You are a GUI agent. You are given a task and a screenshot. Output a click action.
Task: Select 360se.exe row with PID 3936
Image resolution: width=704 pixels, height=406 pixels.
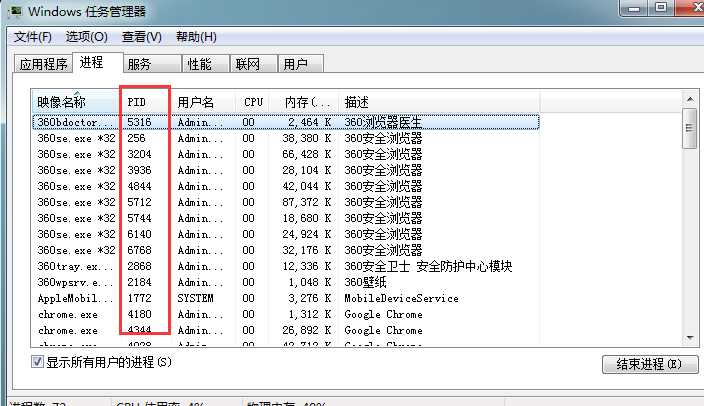(286, 170)
